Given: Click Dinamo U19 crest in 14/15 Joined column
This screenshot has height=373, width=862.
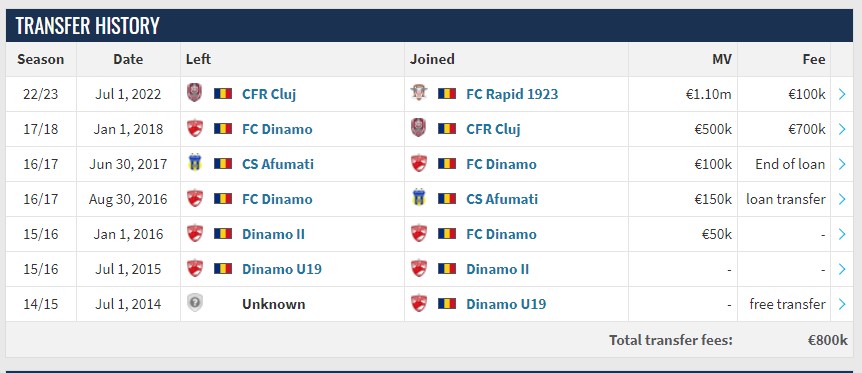Looking at the screenshot, I should click(419, 304).
